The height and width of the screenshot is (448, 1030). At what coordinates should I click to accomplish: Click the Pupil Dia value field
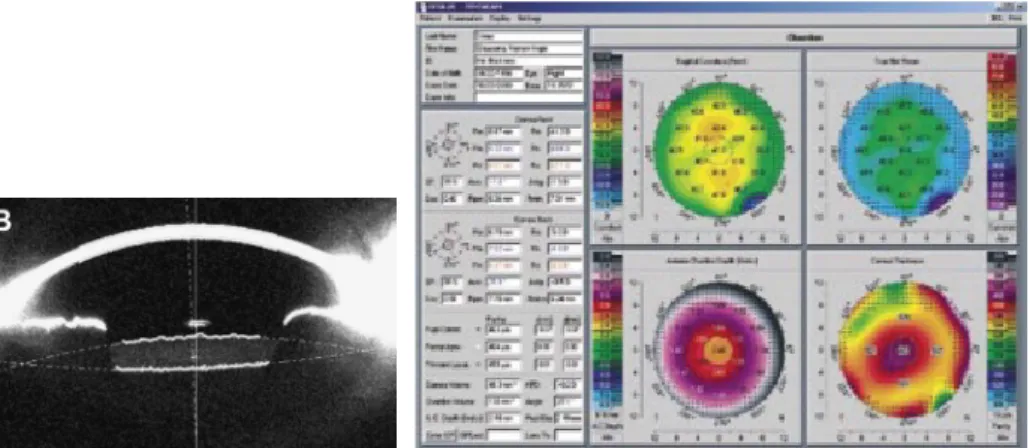(568, 418)
